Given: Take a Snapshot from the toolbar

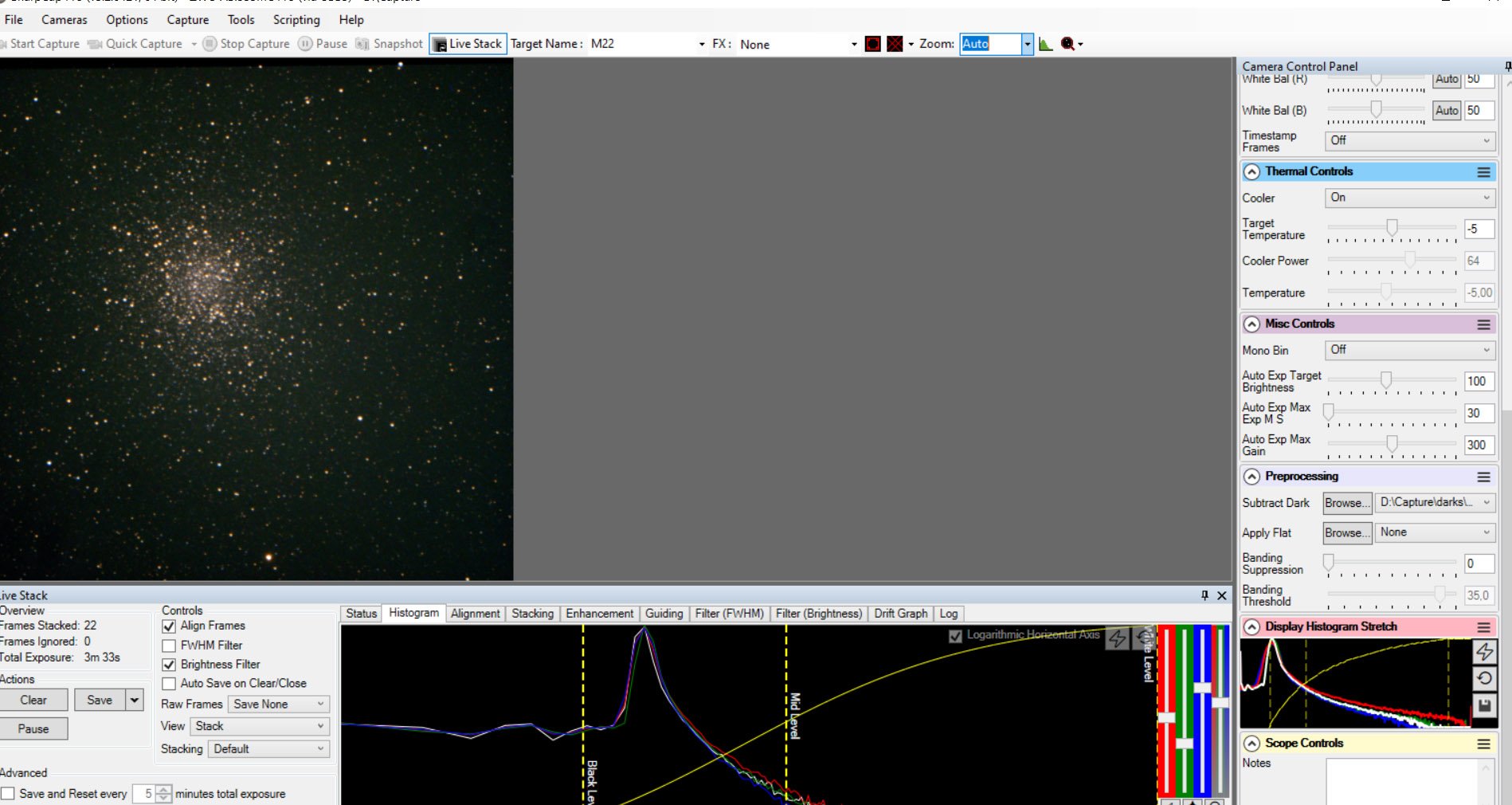Looking at the screenshot, I should pos(390,44).
